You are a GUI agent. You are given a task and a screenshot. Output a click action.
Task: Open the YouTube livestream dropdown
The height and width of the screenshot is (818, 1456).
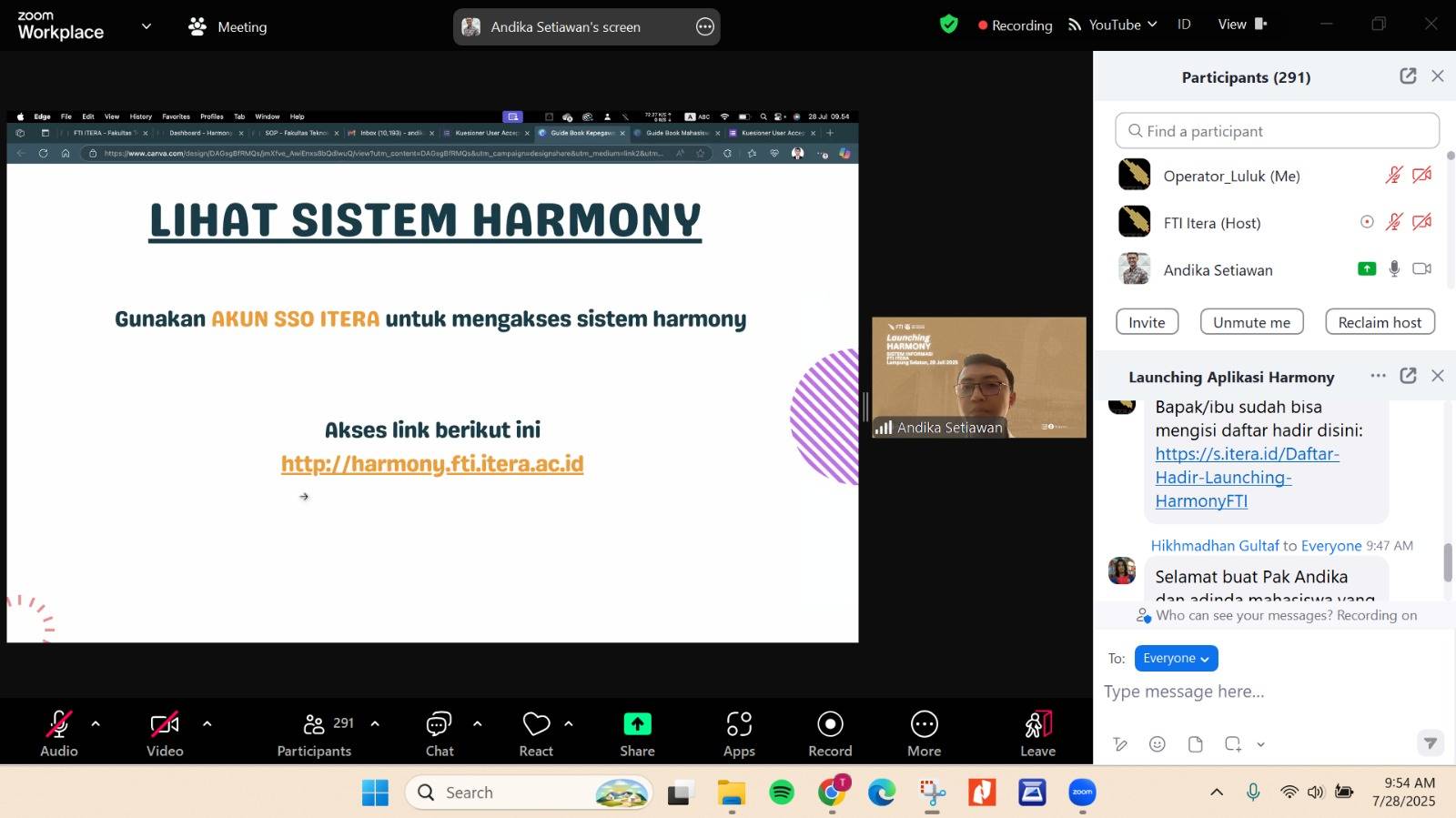(1113, 25)
